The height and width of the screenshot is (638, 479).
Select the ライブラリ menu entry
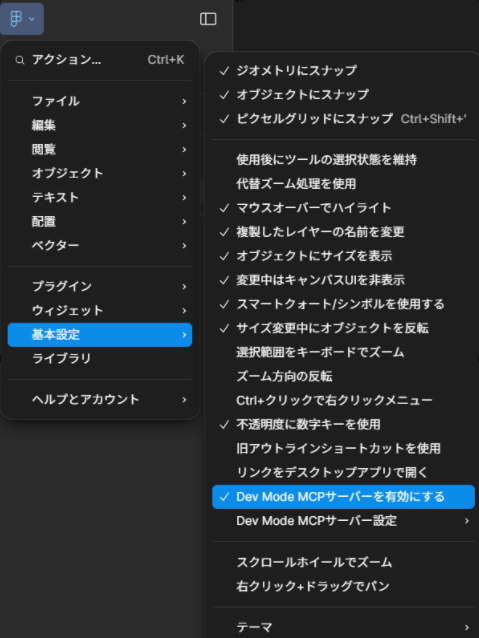coord(100,358)
